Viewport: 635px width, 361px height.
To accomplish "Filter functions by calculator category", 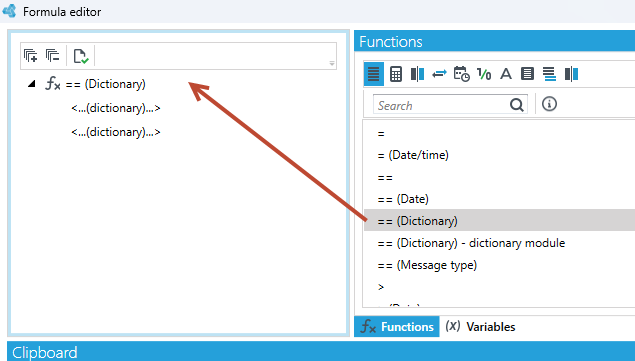I will click(x=396, y=74).
